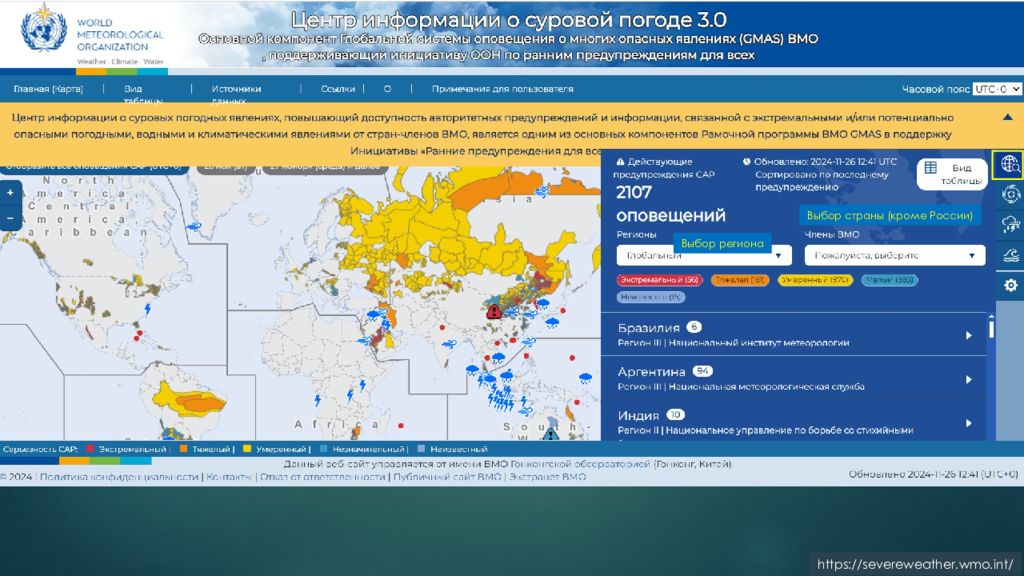Click the red Экстремальный legend swatch
Image resolution: width=1024 pixels, height=576 pixels.
click(90, 449)
